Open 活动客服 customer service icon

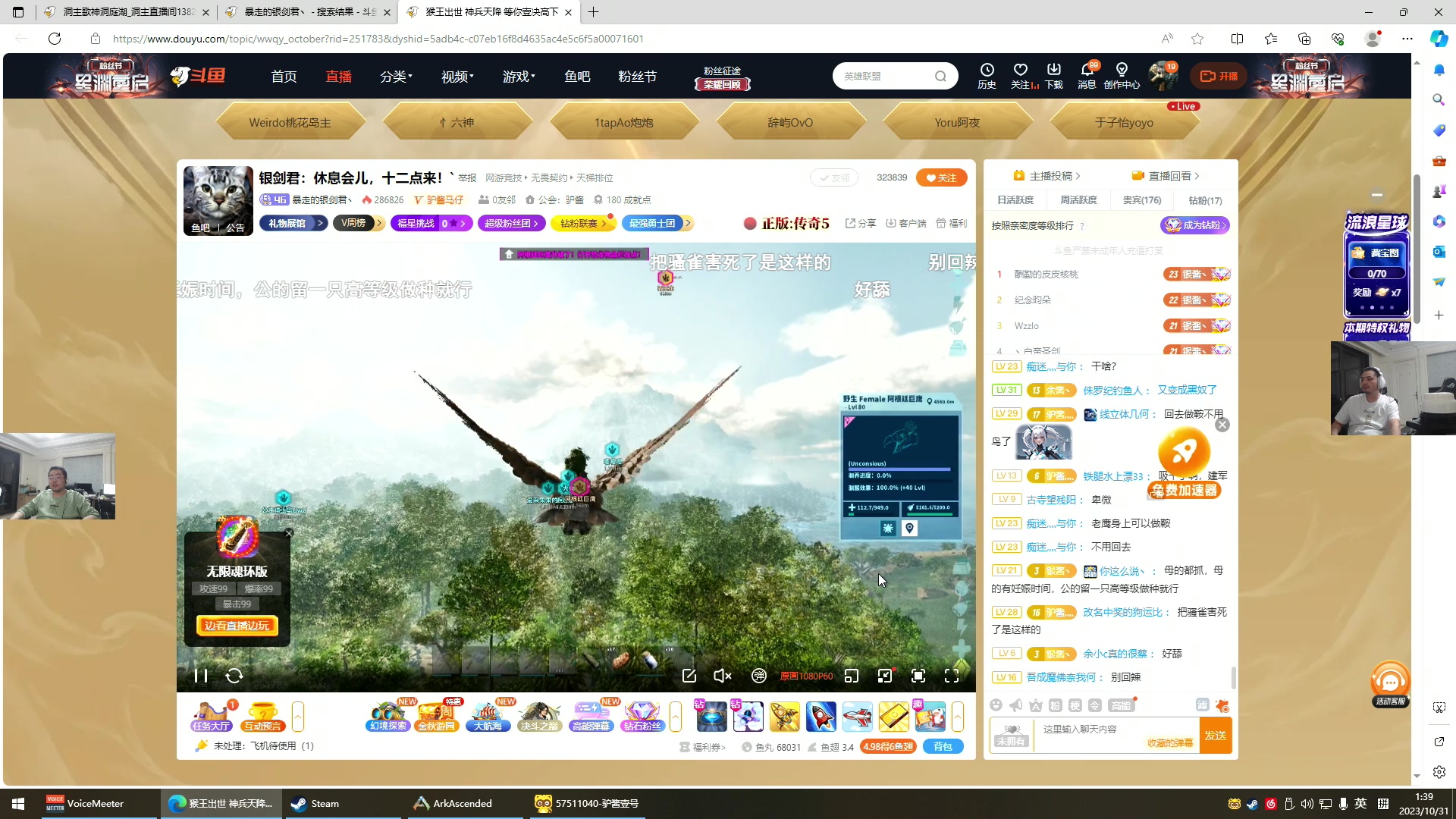(x=1390, y=684)
